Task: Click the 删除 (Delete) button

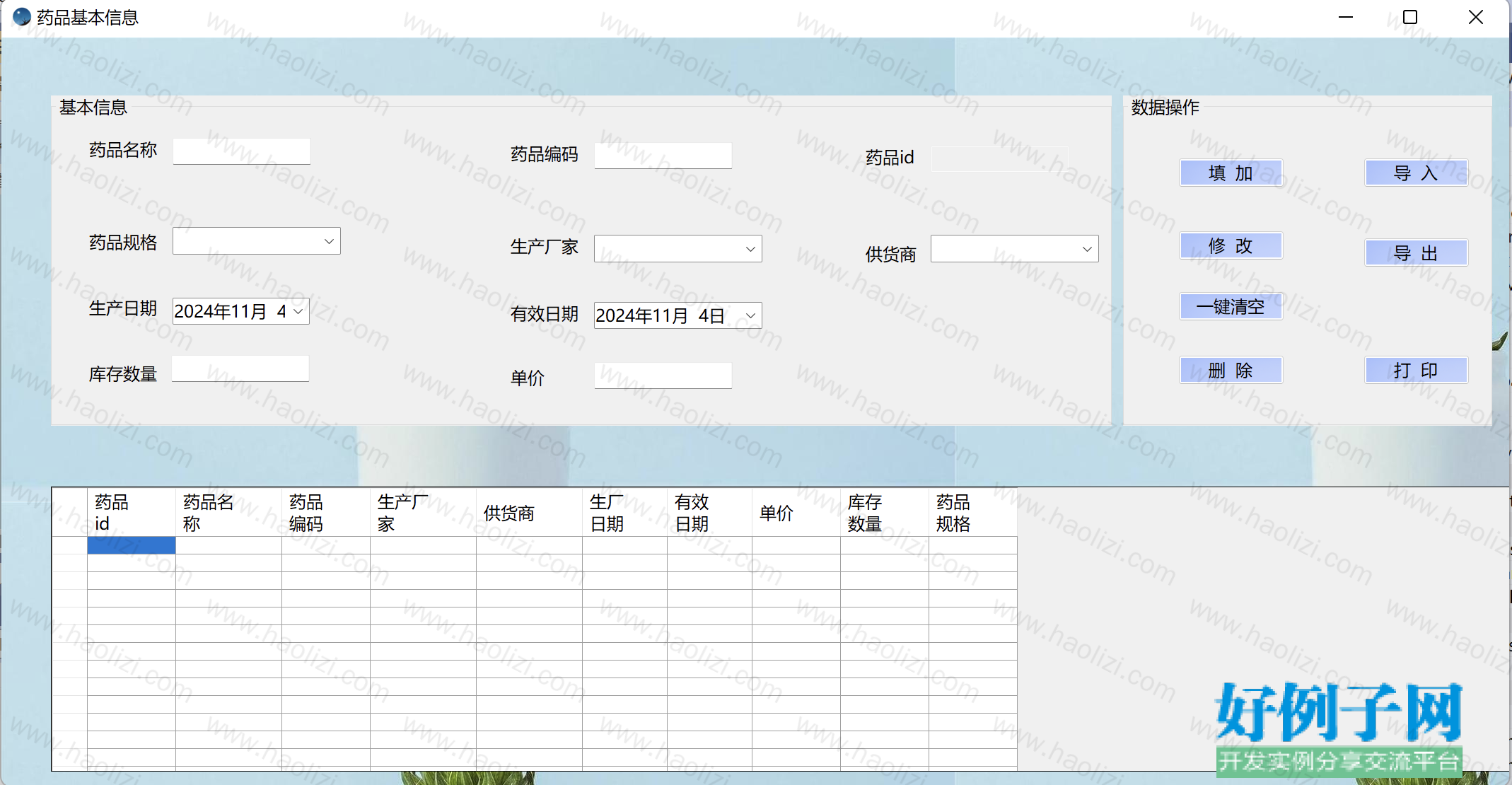Action: tap(1231, 370)
